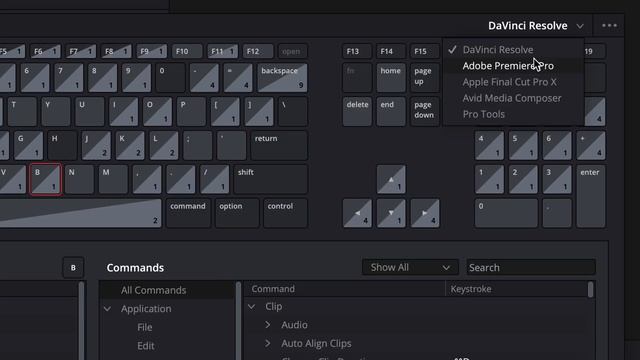Click the number 0 key in top row
The image size is (640, 360).
click(171, 78)
